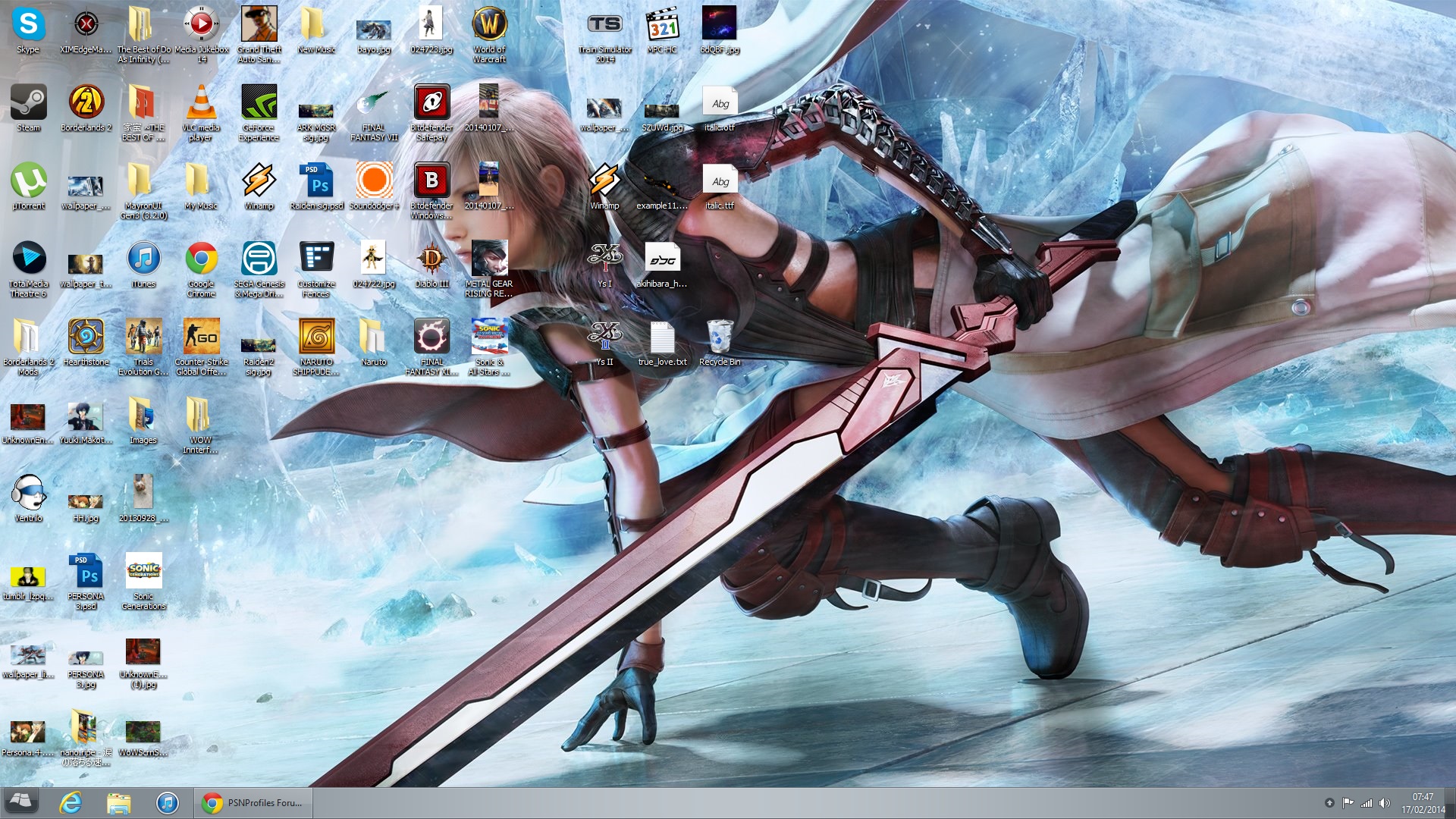The height and width of the screenshot is (819, 1456).
Task: Open Internet Explorer from the taskbar
Action: [71, 802]
